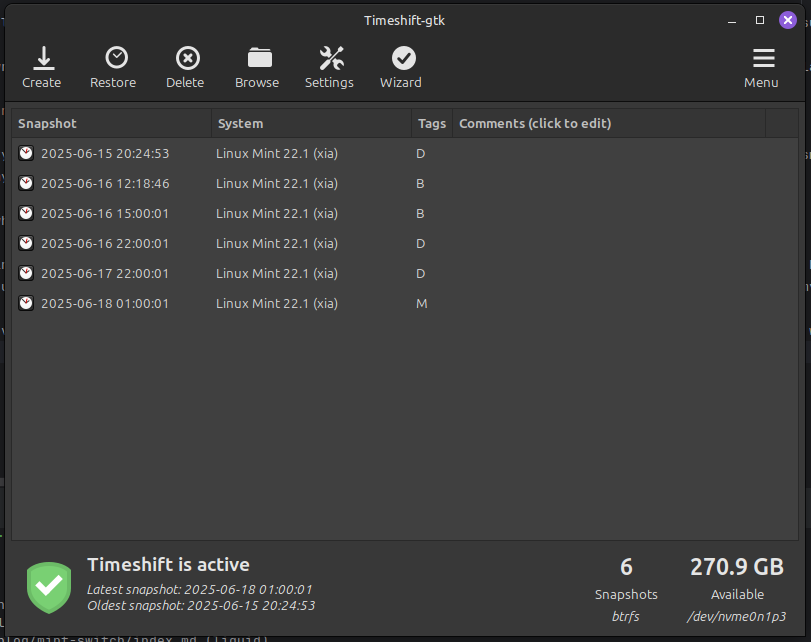Click the Create snapshot icon
The image size is (811, 642).
42,57
